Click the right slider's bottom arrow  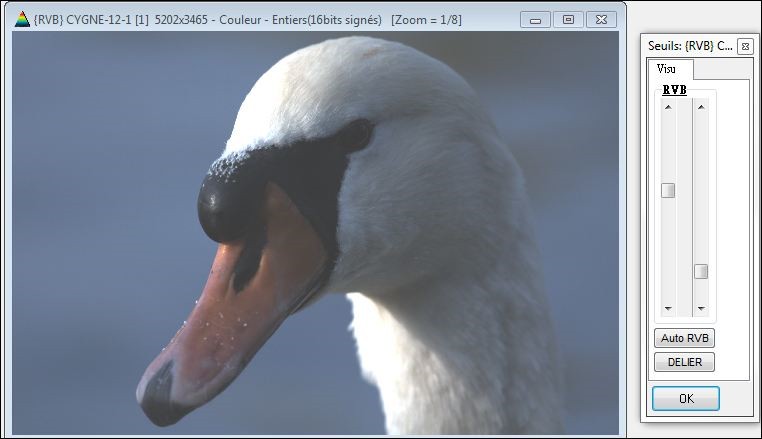pos(701,309)
